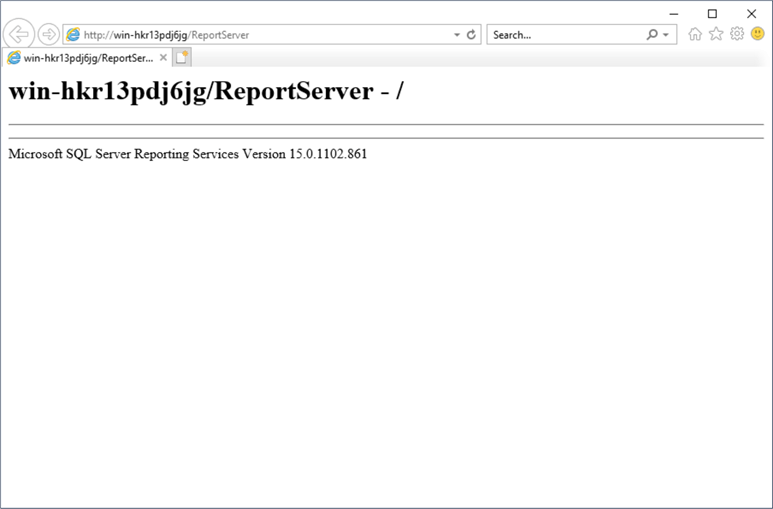
Task: Minimize the browser window
Action: 674,14
